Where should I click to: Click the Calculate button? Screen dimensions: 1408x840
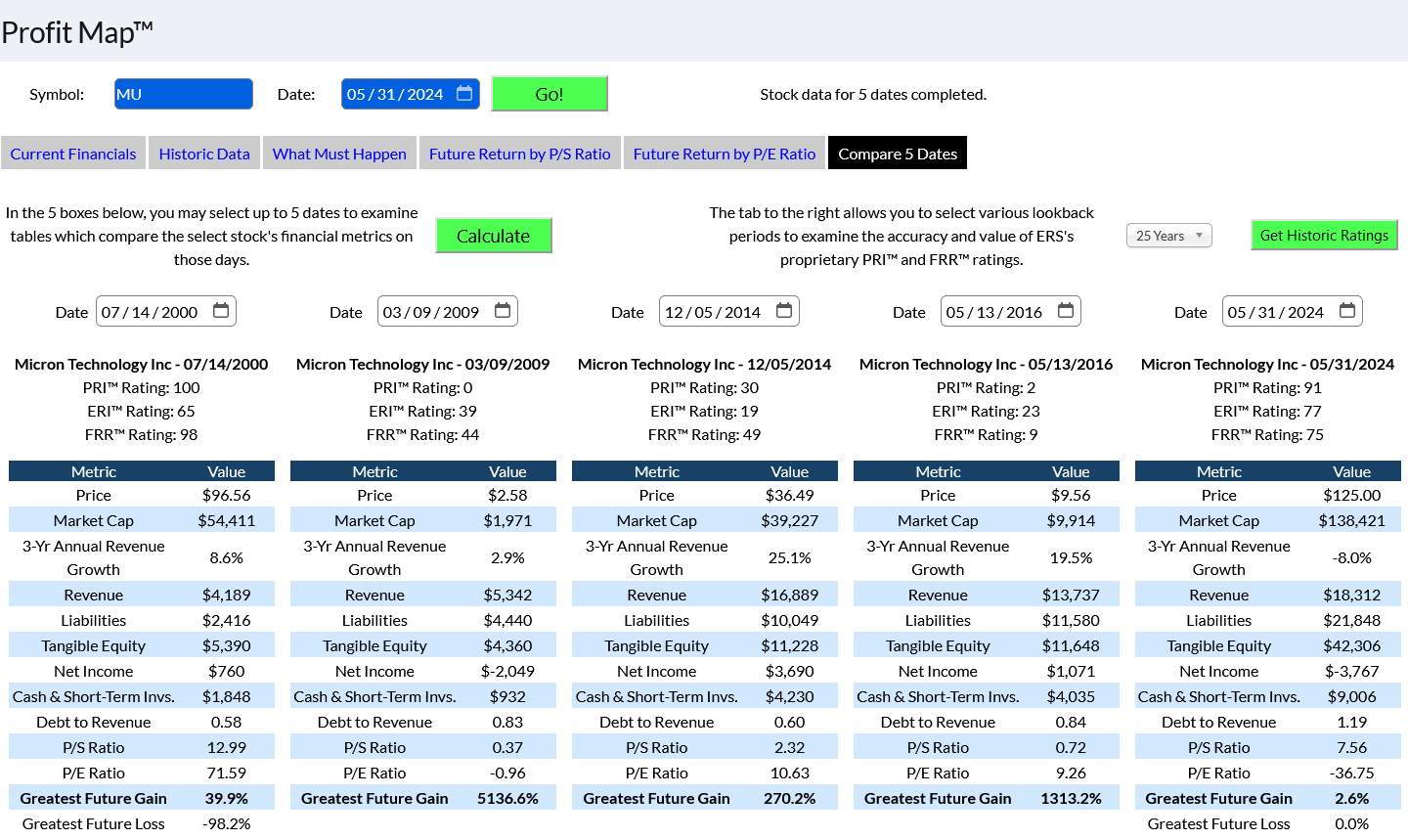pyautogui.click(x=494, y=236)
